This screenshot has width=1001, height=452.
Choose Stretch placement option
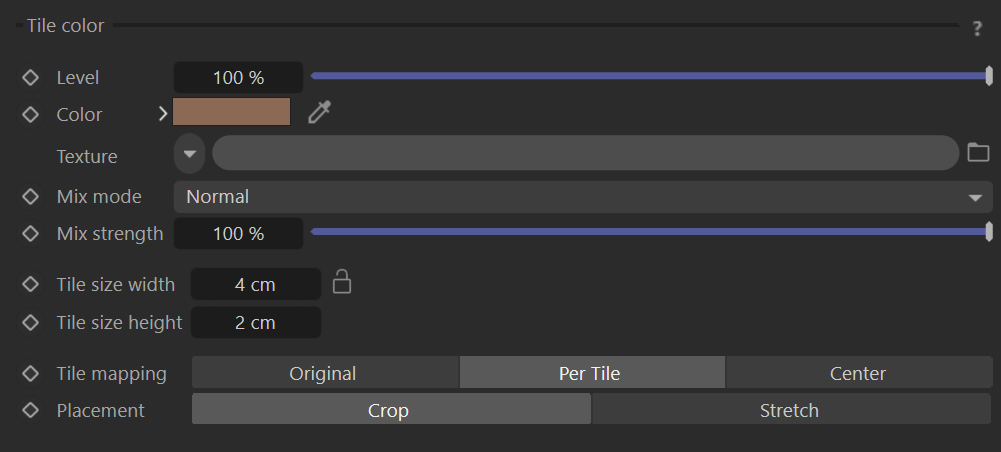click(792, 410)
